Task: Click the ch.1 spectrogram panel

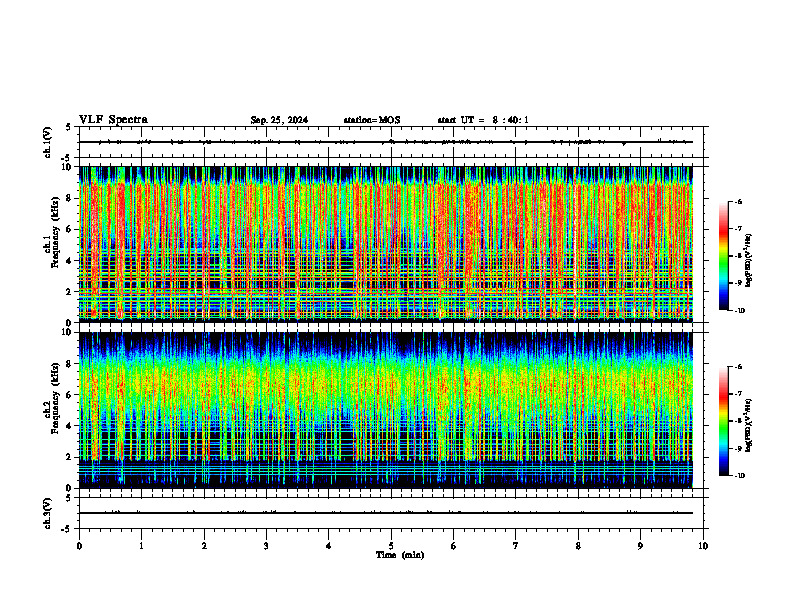Action: (x=391, y=244)
